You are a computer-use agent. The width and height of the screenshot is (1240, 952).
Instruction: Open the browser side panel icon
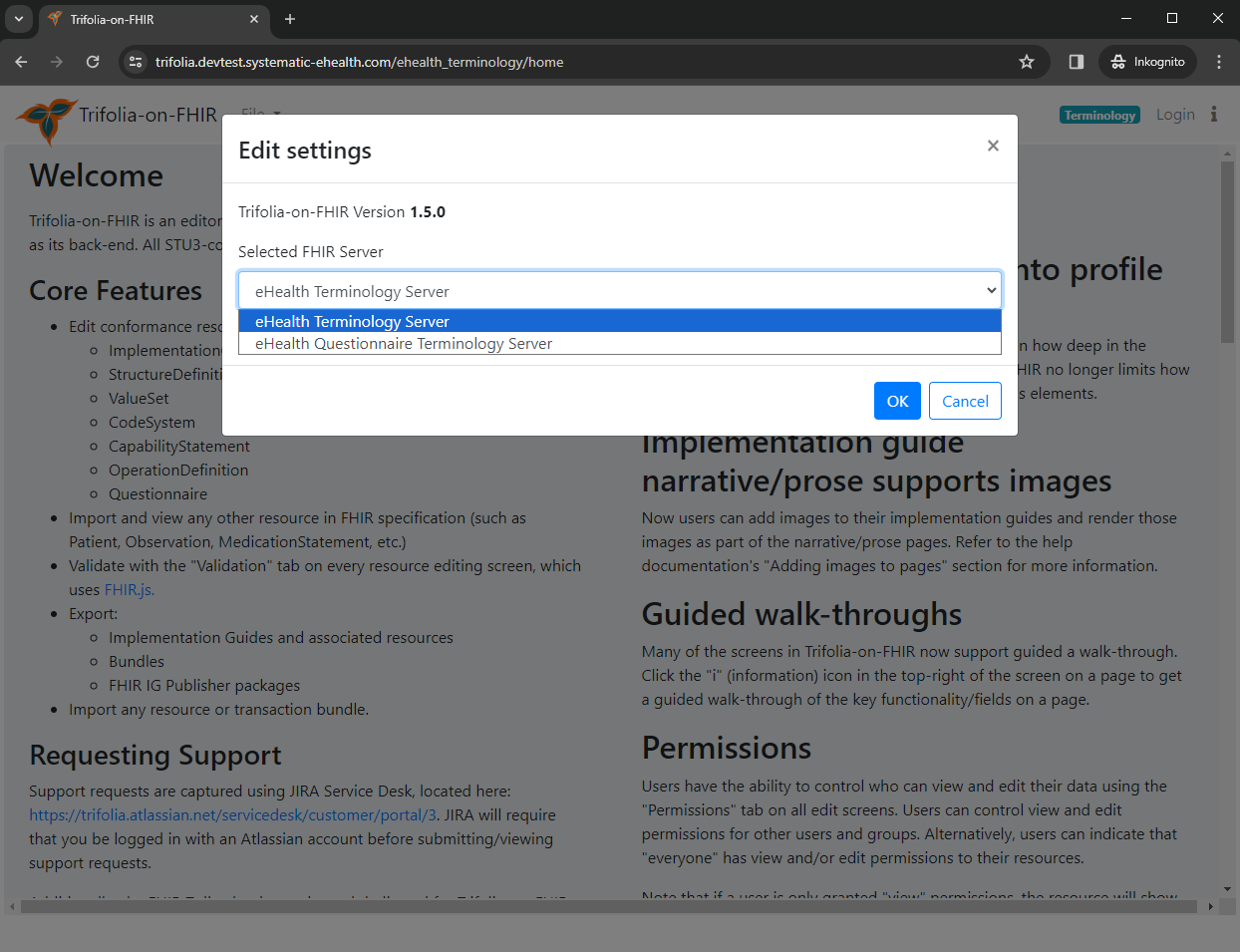coord(1076,61)
